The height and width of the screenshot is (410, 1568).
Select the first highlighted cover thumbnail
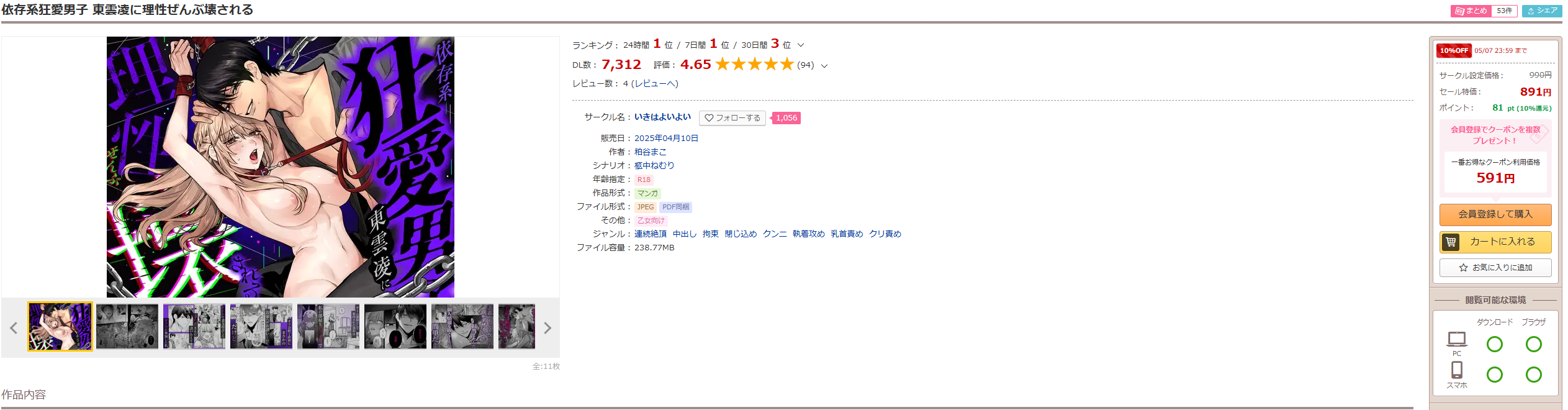(60, 327)
